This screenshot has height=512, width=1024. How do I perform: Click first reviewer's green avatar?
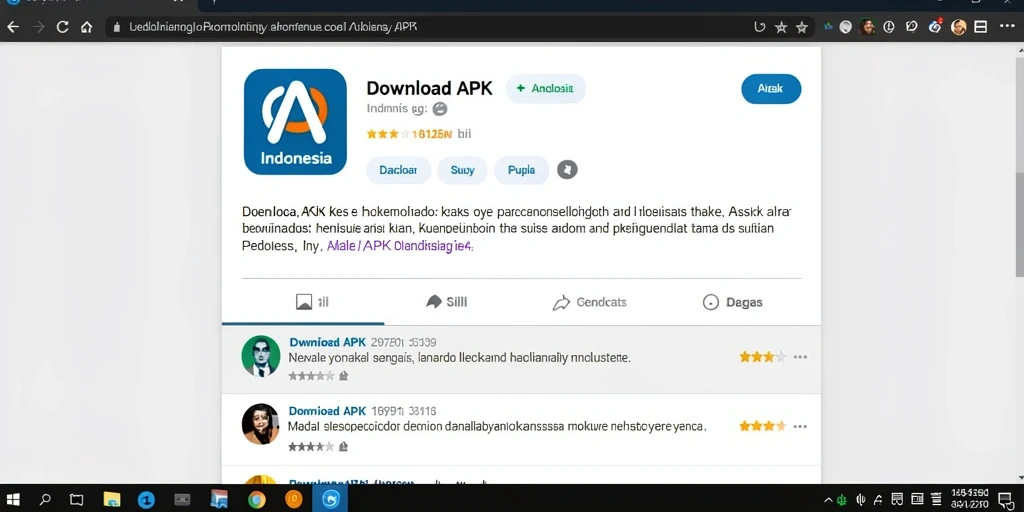tap(261, 356)
